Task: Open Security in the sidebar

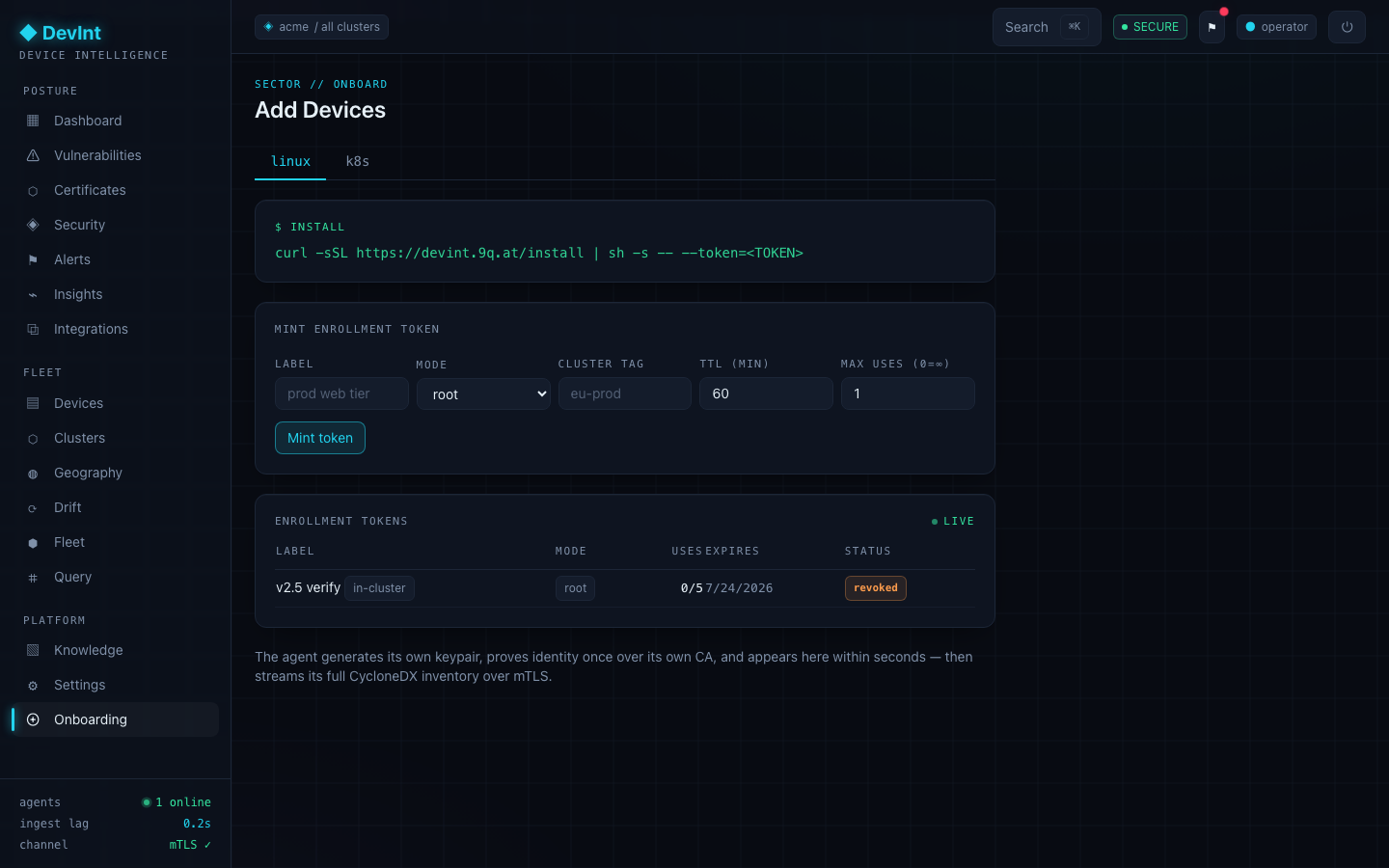Action: click(115, 225)
